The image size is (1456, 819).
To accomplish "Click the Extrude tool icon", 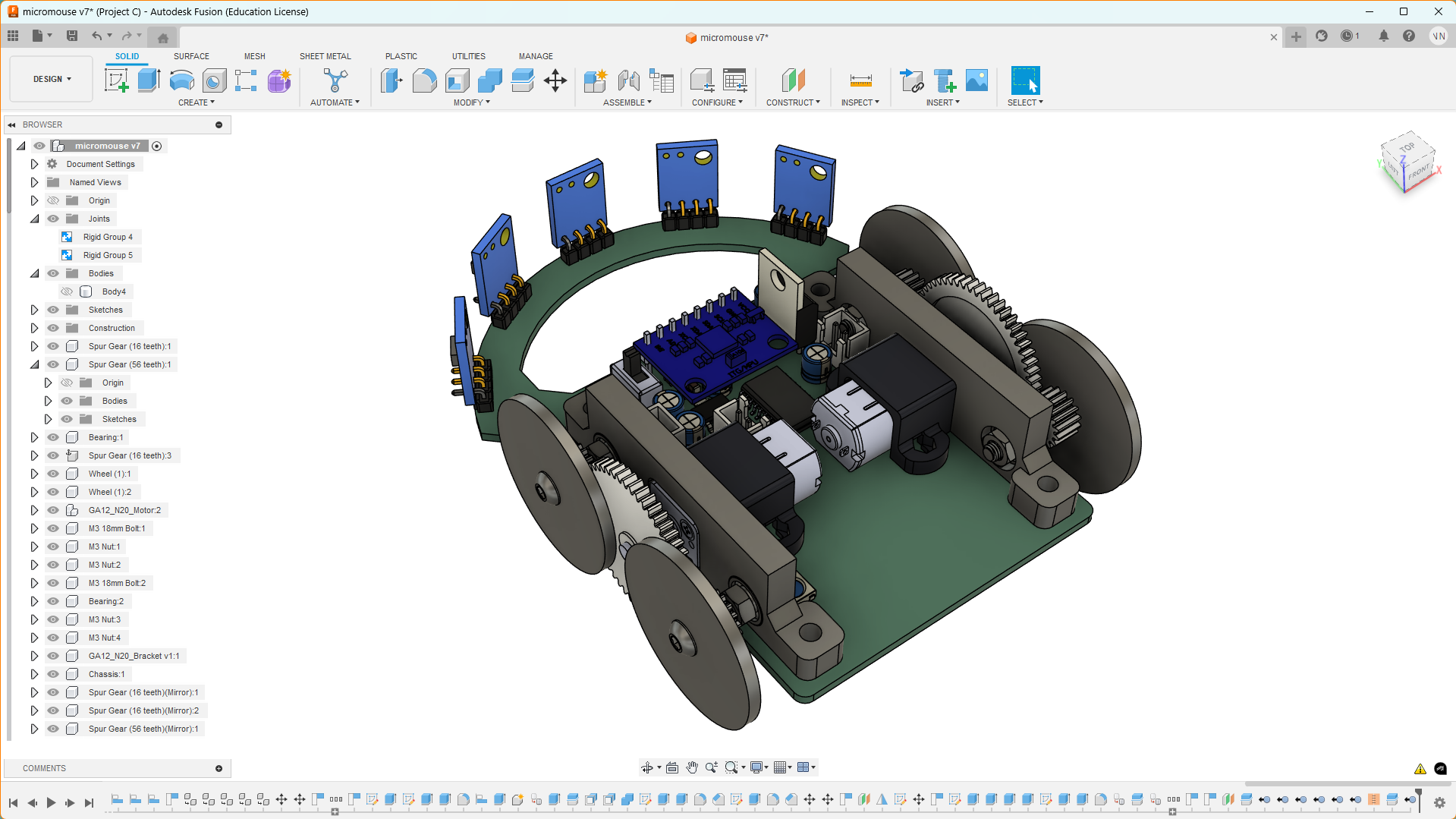I will click(x=149, y=80).
